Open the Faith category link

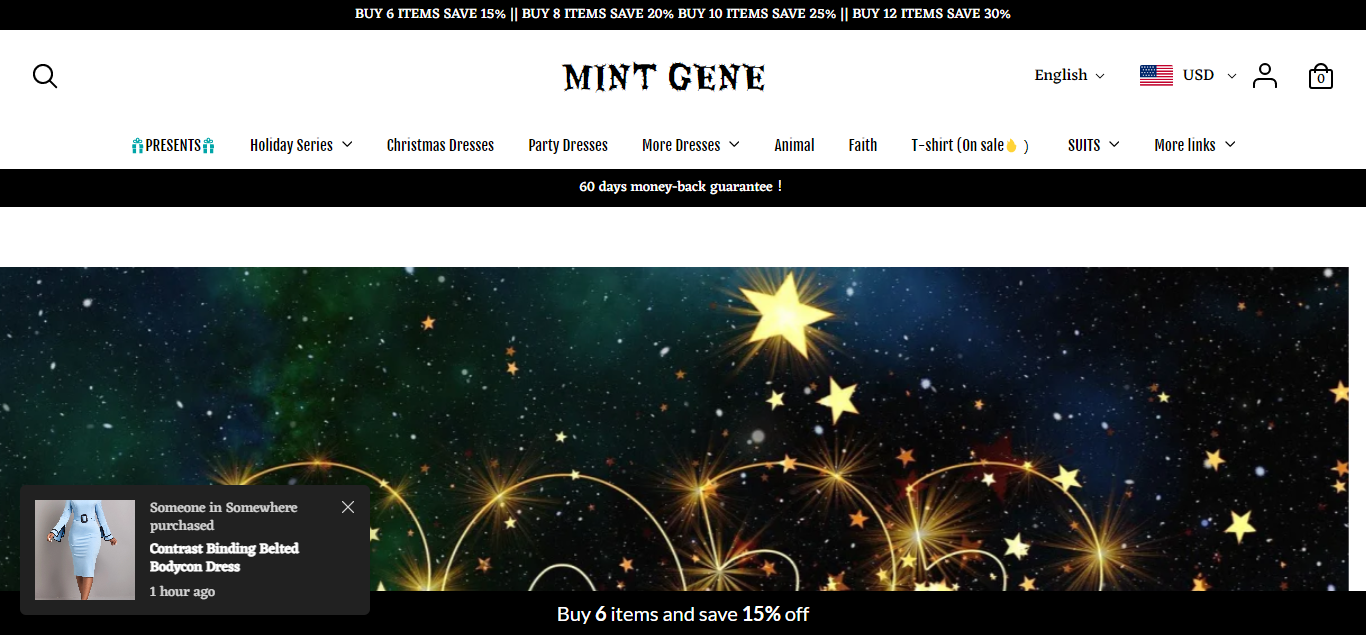pos(863,145)
